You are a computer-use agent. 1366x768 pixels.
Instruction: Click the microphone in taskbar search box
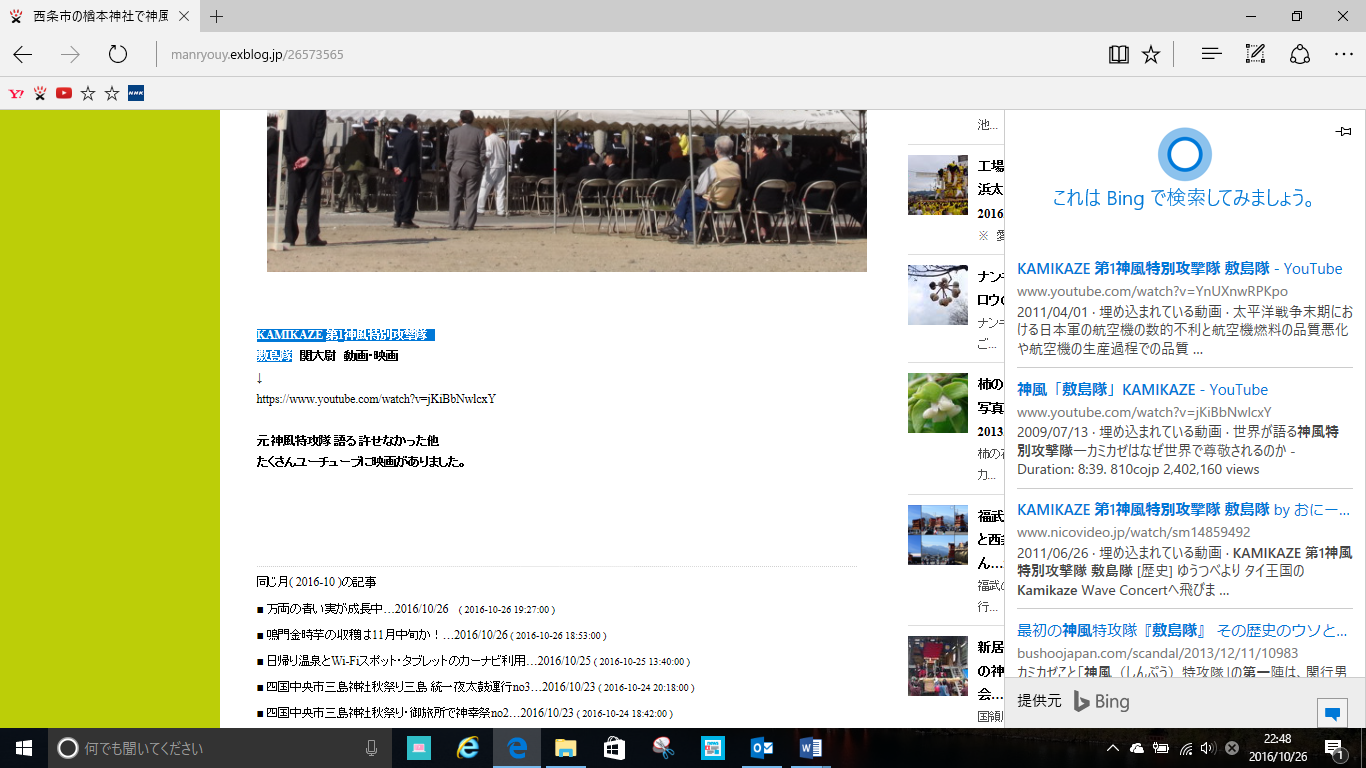pyautogui.click(x=372, y=748)
